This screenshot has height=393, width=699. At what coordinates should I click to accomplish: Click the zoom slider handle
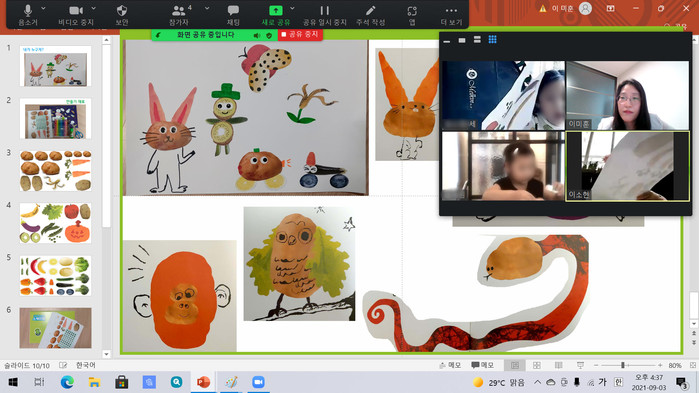point(623,365)
